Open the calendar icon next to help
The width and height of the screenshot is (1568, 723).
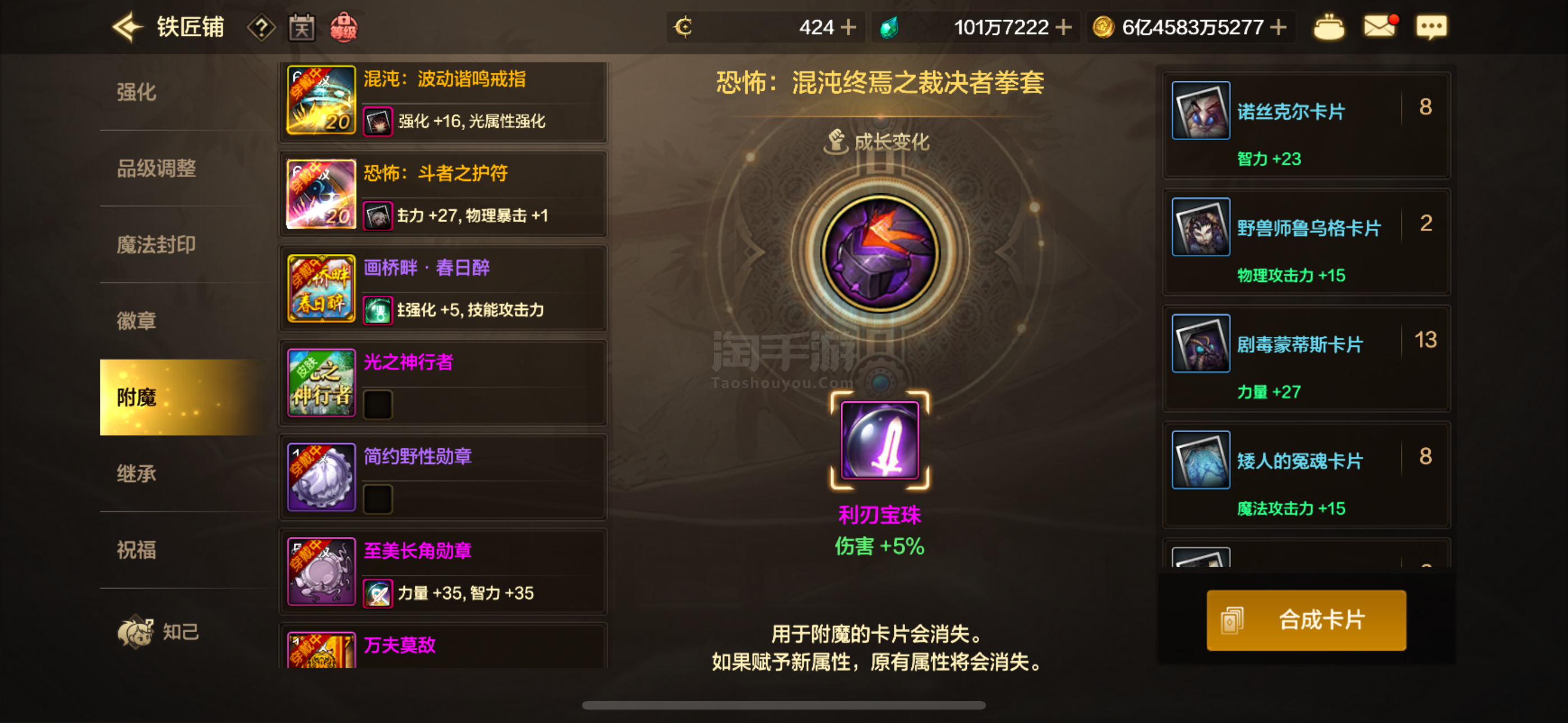coord(302,27)
